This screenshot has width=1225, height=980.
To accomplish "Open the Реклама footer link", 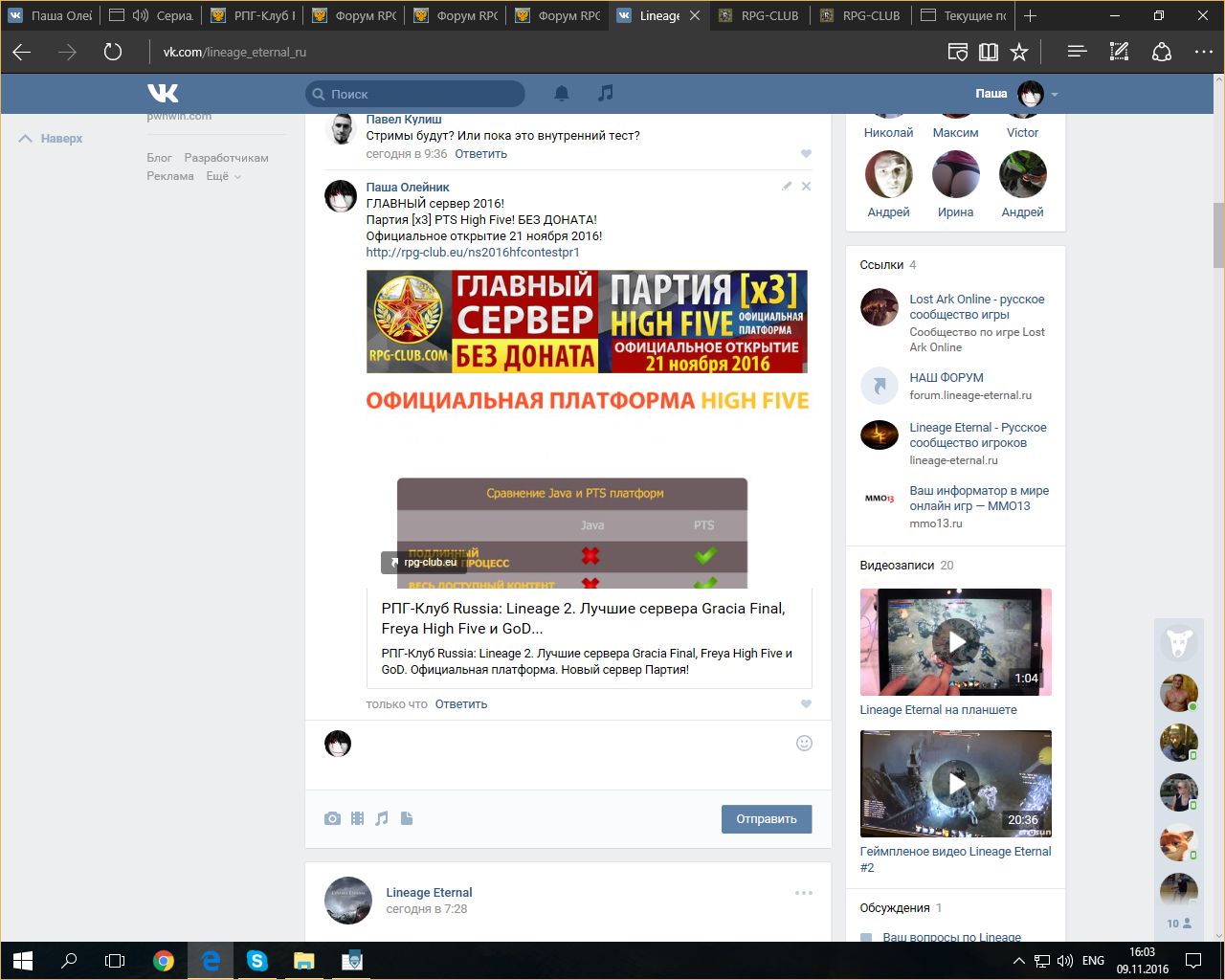I will point(170,176).
